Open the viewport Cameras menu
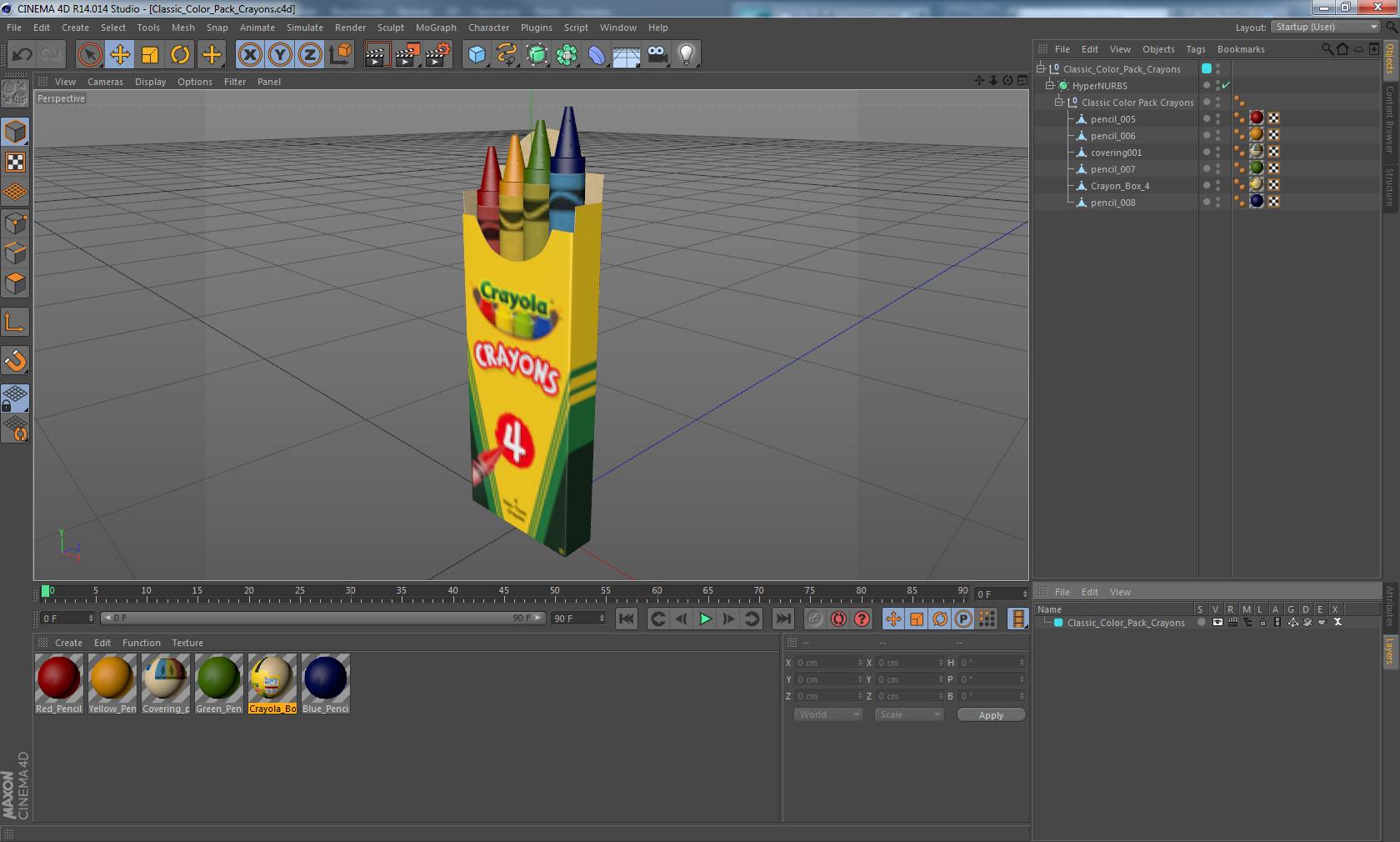Image resolution: width=1400 pixels, height=842 pixels. click(x=105, y=82)
